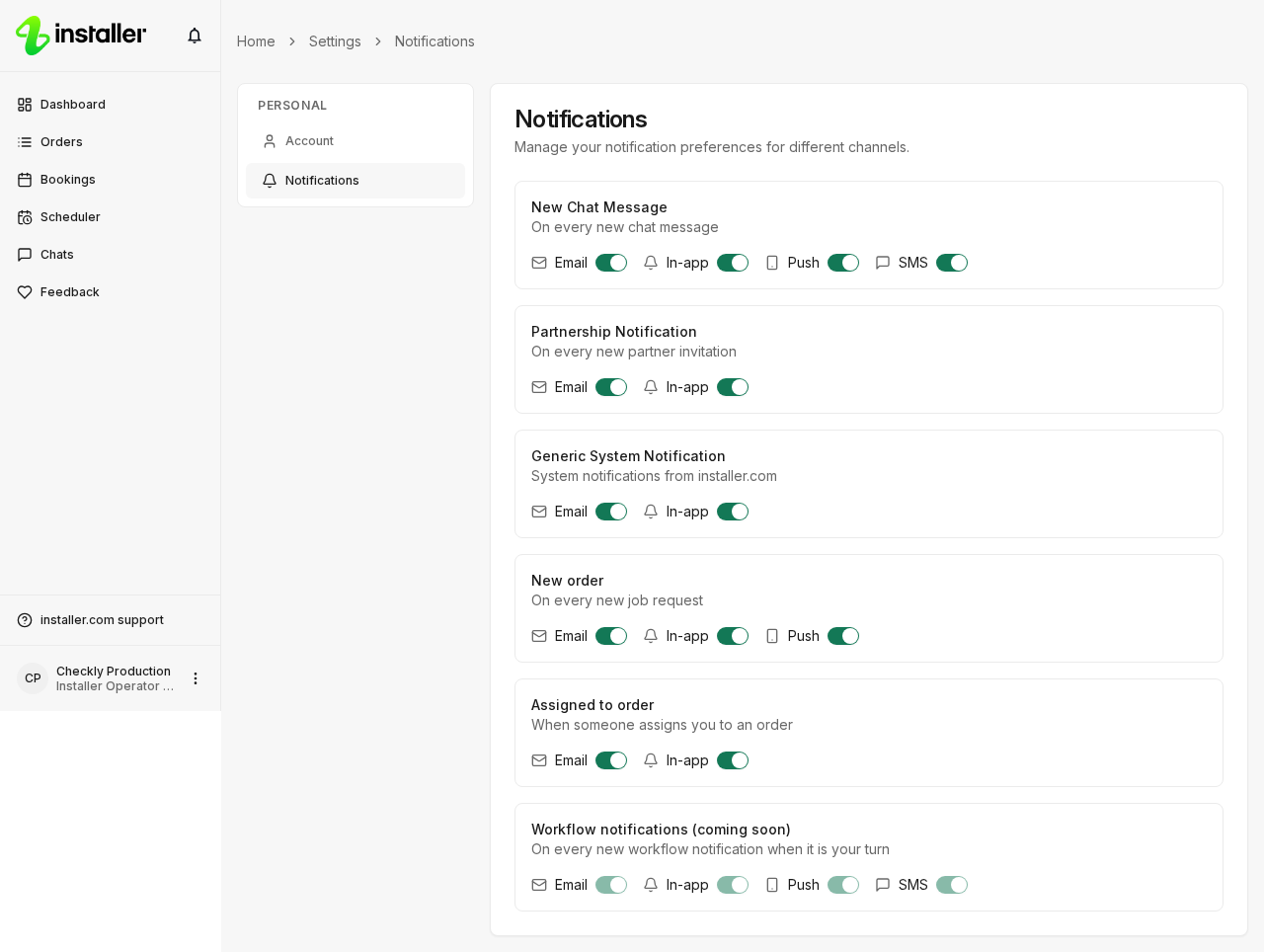Click the Feedback heart icon
1264x952 pixels.
pyautogui.click(x=25, y=292)
